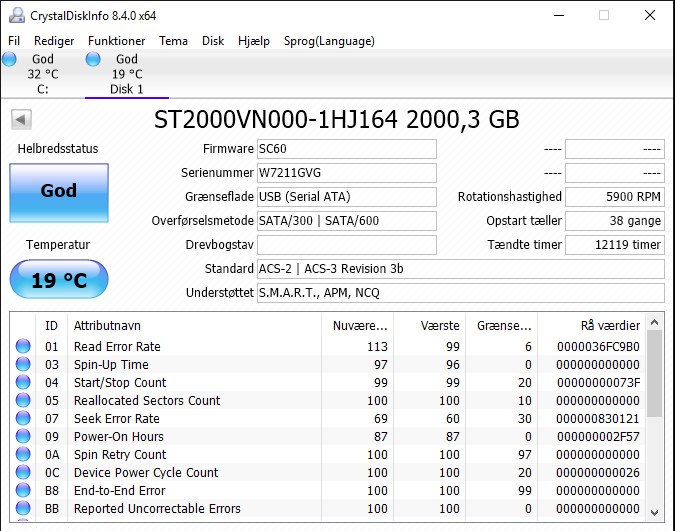Select the Start/Stop Count row name

point(120,382)
